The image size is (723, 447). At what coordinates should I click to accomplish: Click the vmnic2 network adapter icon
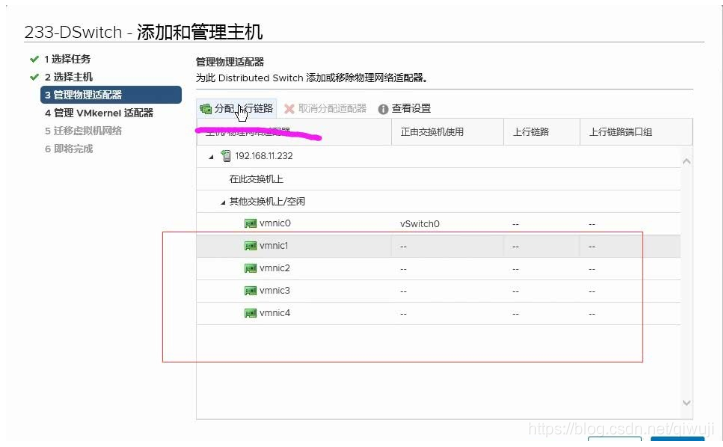pos(250,268)
